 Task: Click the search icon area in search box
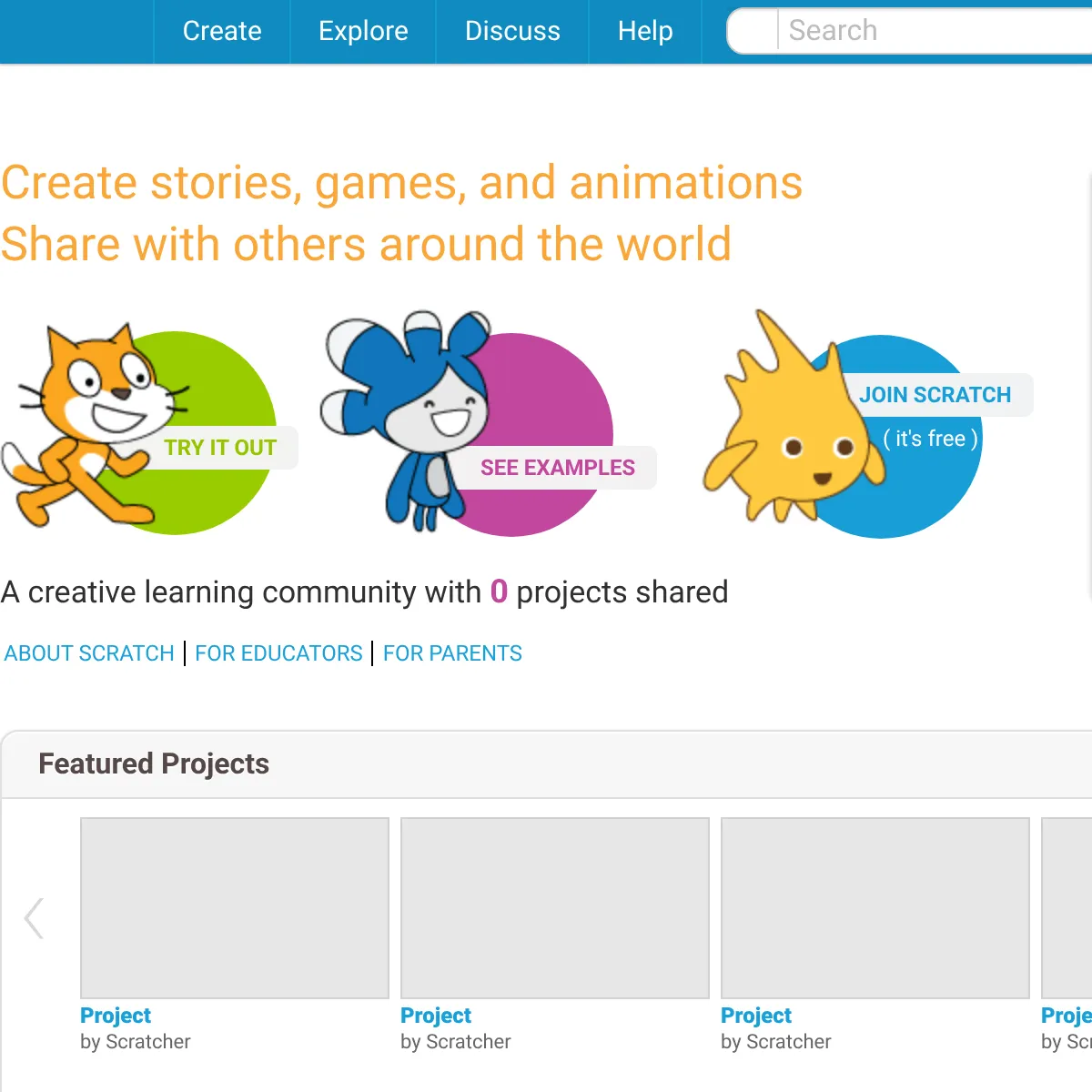pos(753,31)
